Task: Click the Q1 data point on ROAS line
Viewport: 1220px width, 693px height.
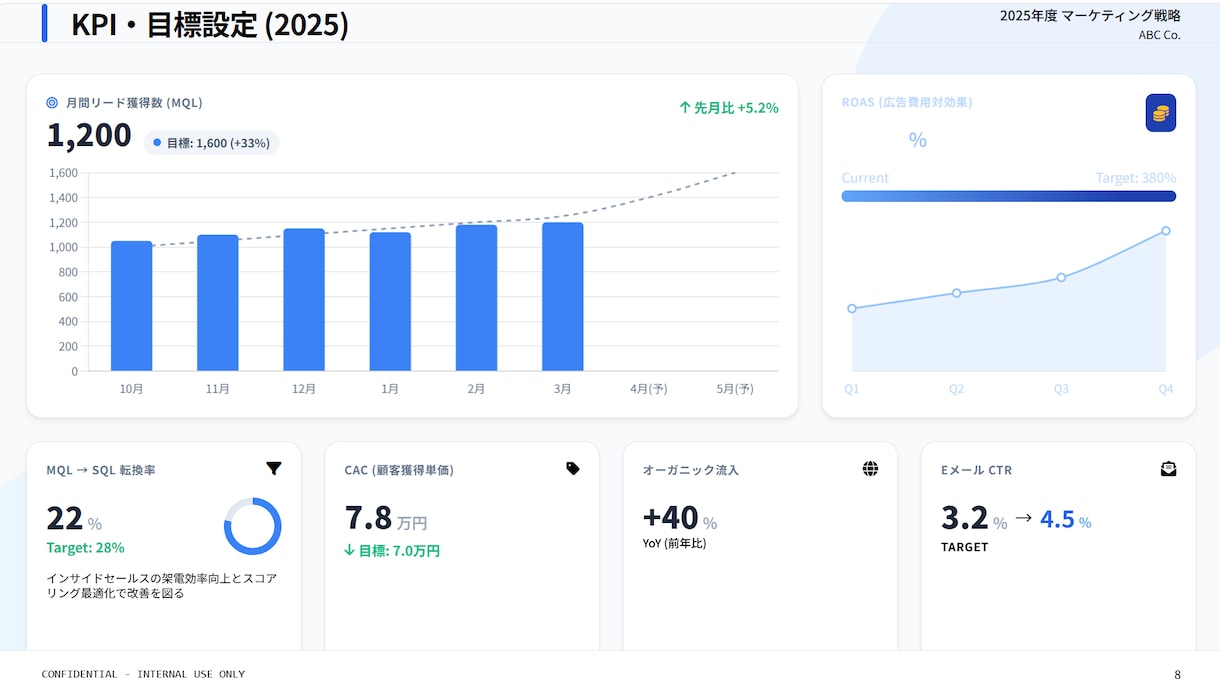Action: pos(852,308)
